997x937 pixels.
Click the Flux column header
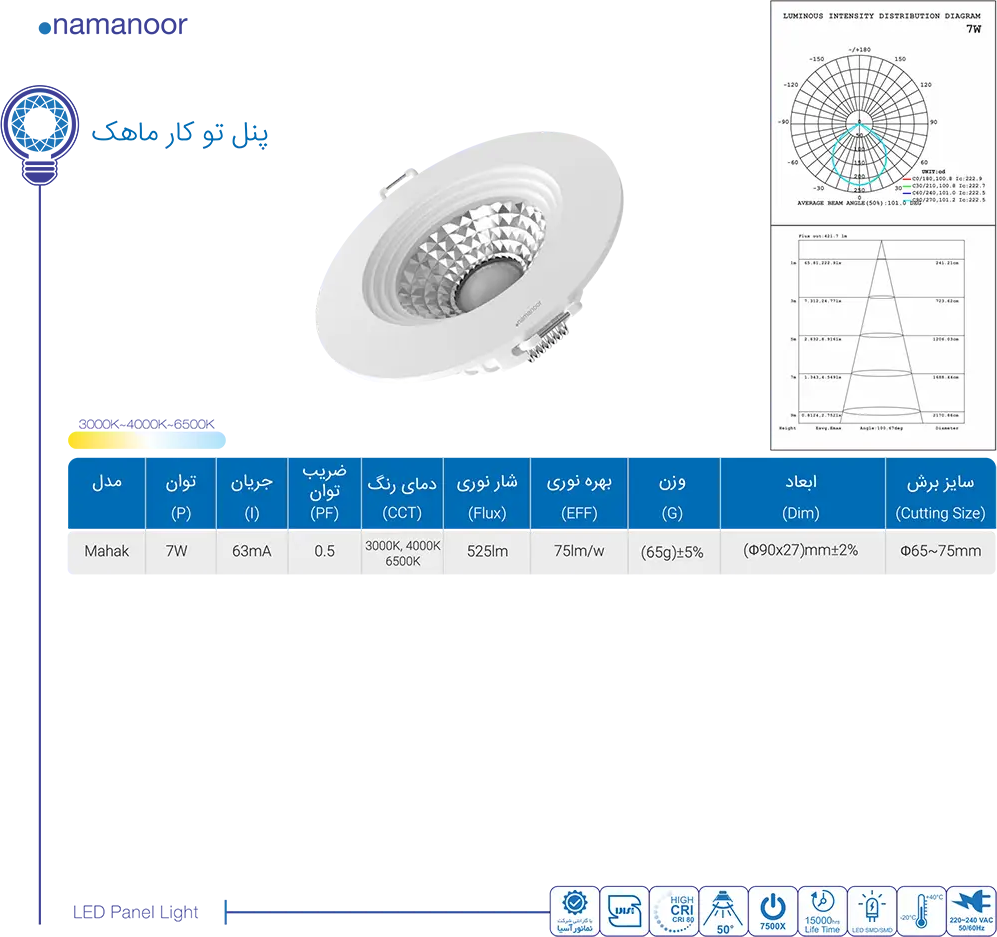click(x=487, y=496)
